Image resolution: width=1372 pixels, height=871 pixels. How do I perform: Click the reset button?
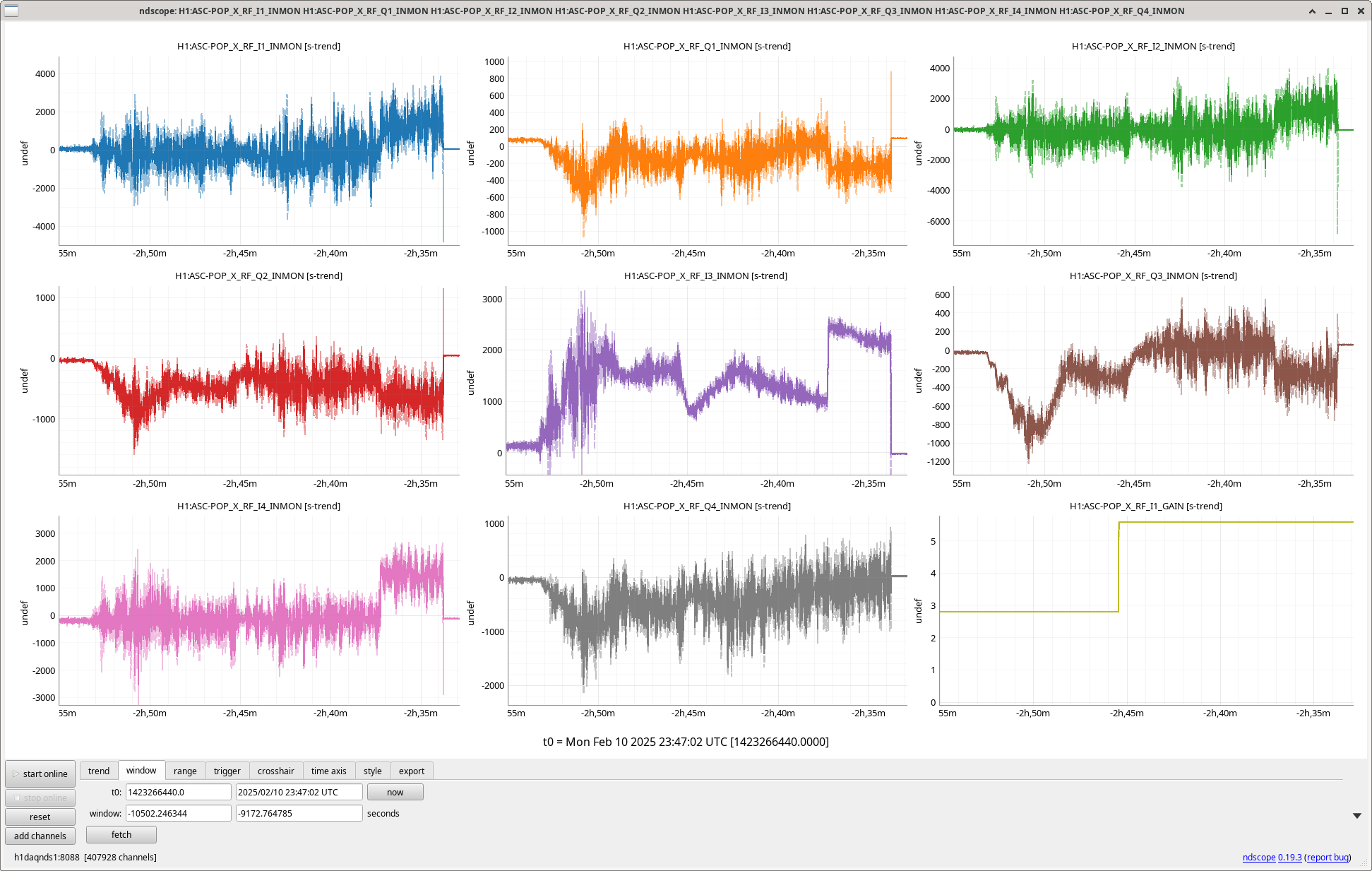click(x=40, y=817)
